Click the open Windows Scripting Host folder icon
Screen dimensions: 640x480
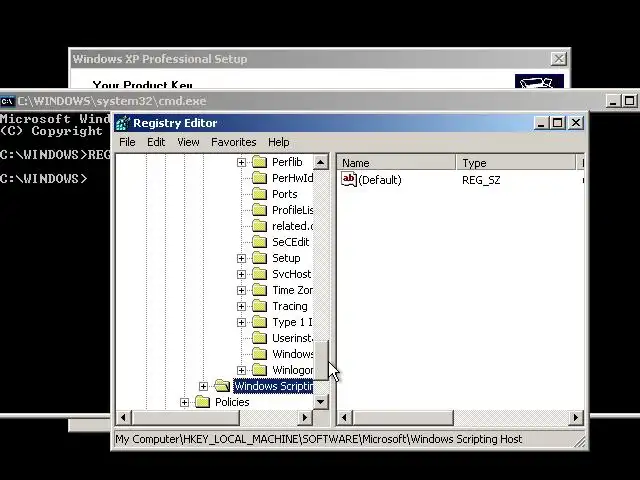click(222, 386)
